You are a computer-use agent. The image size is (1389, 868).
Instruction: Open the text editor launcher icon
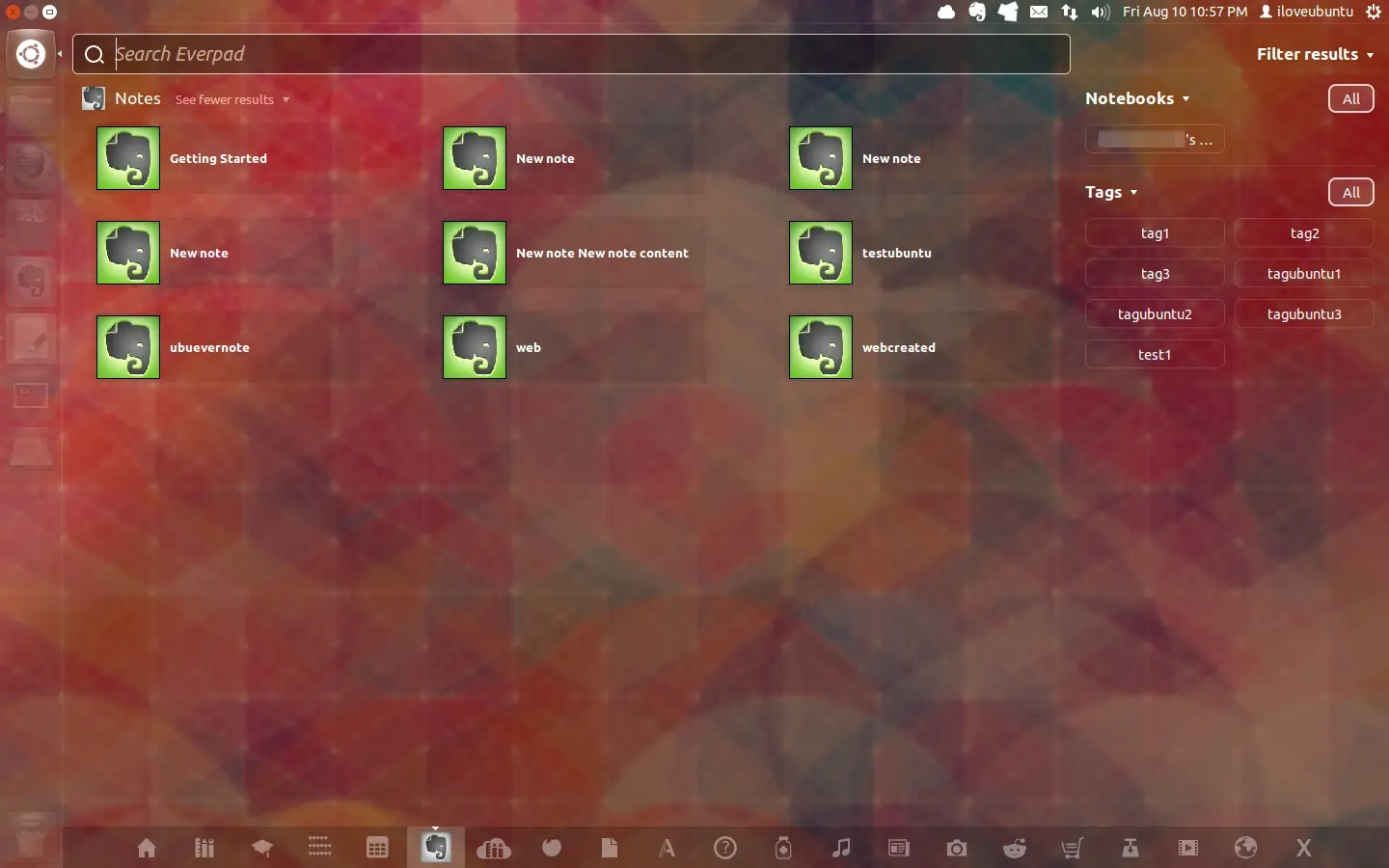point(31,339)
